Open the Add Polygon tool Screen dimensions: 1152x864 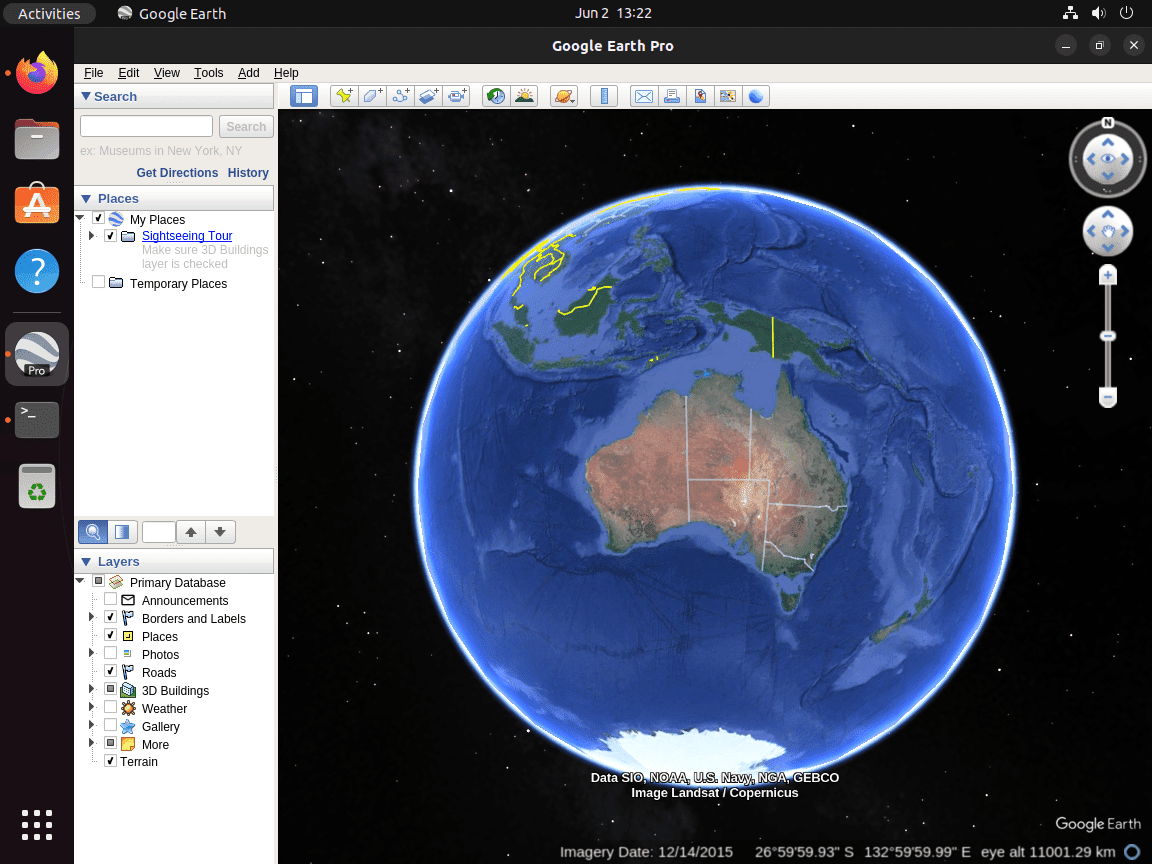pos(371,95)
